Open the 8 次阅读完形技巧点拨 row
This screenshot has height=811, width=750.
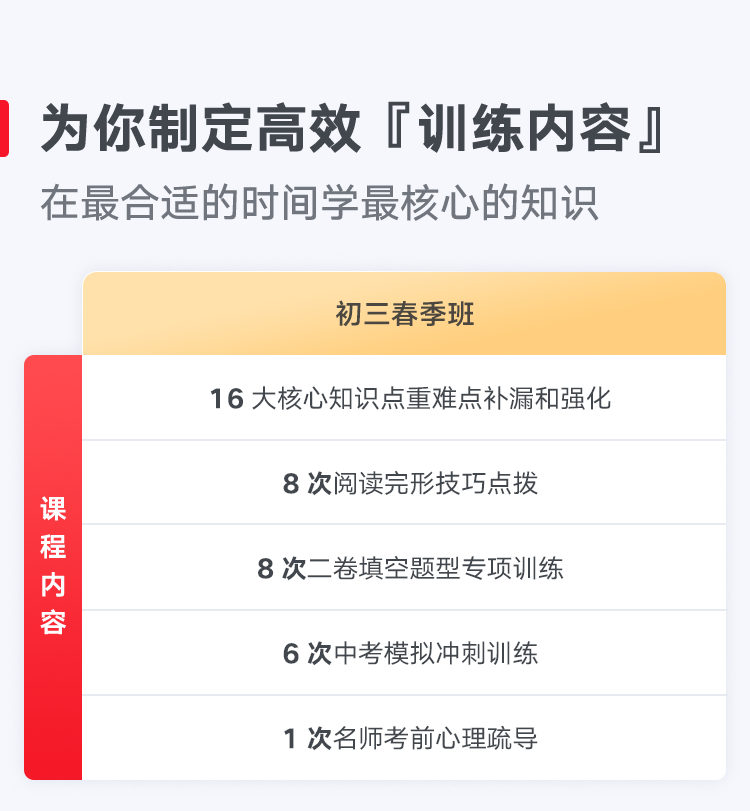(x=404, y=483)
